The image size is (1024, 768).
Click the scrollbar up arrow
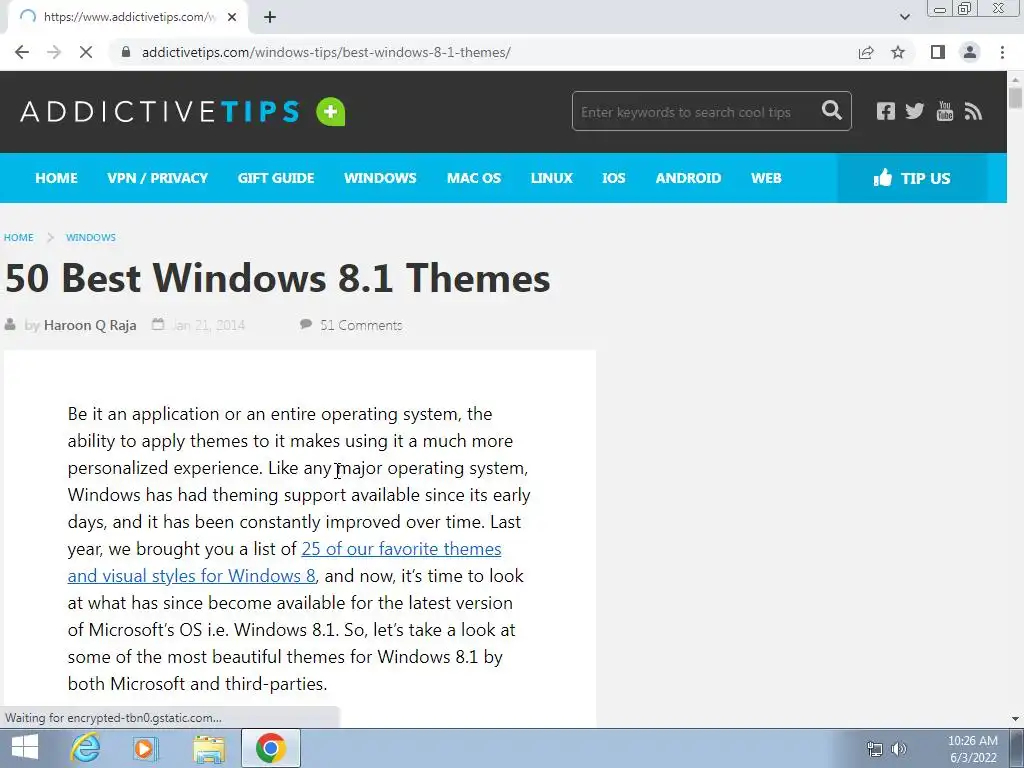(1015, 80)
